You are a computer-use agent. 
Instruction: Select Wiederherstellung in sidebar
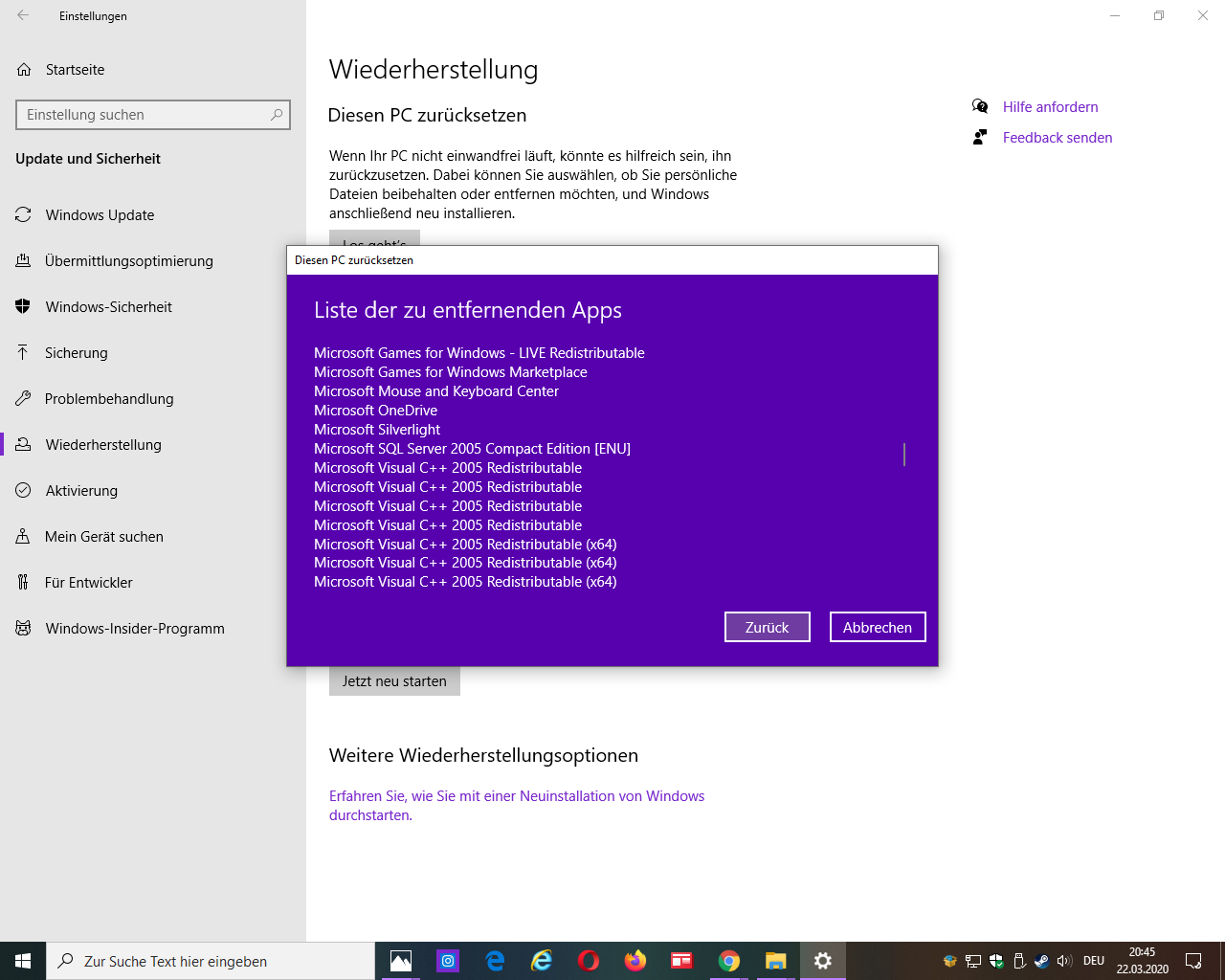pyautogui.click(x=153, y=445)
